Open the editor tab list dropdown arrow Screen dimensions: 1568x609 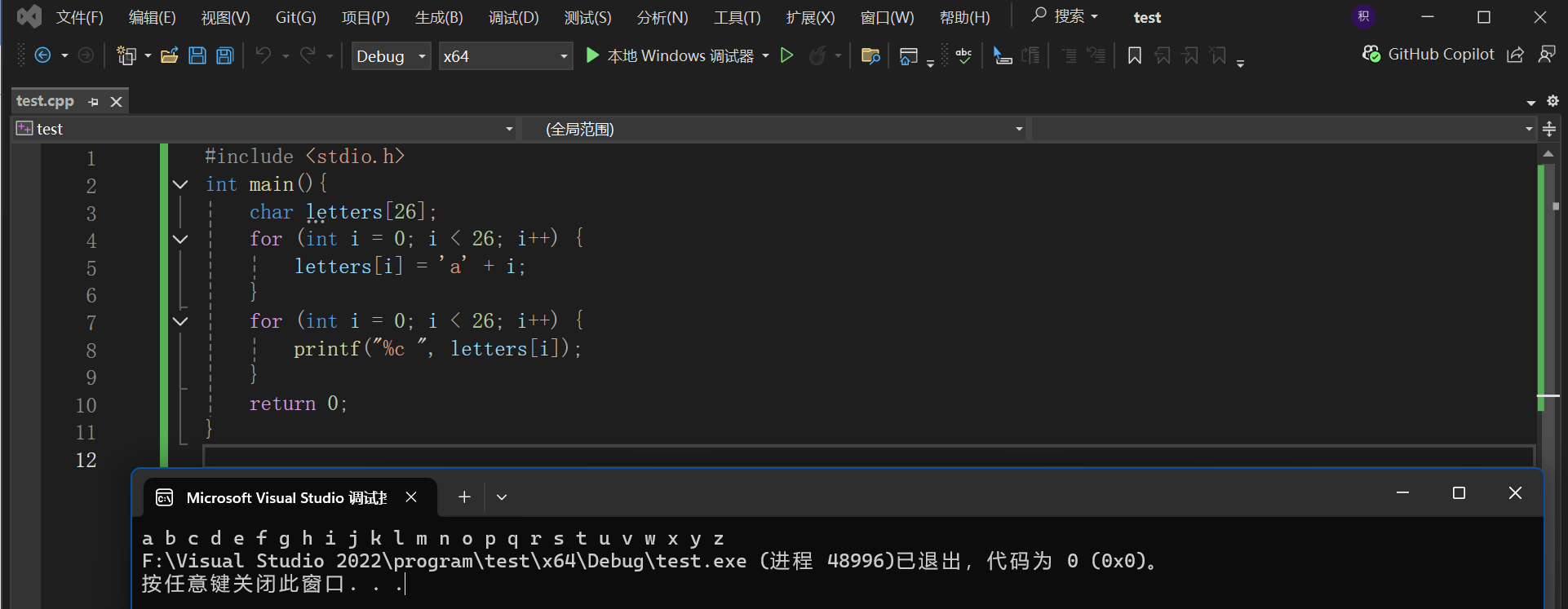click(1531, 103)
